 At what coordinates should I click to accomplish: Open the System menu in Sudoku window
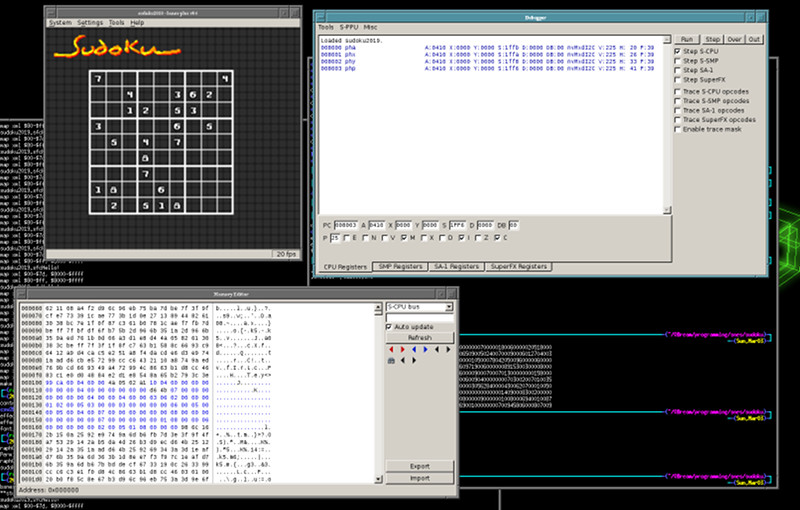point(60,23)
